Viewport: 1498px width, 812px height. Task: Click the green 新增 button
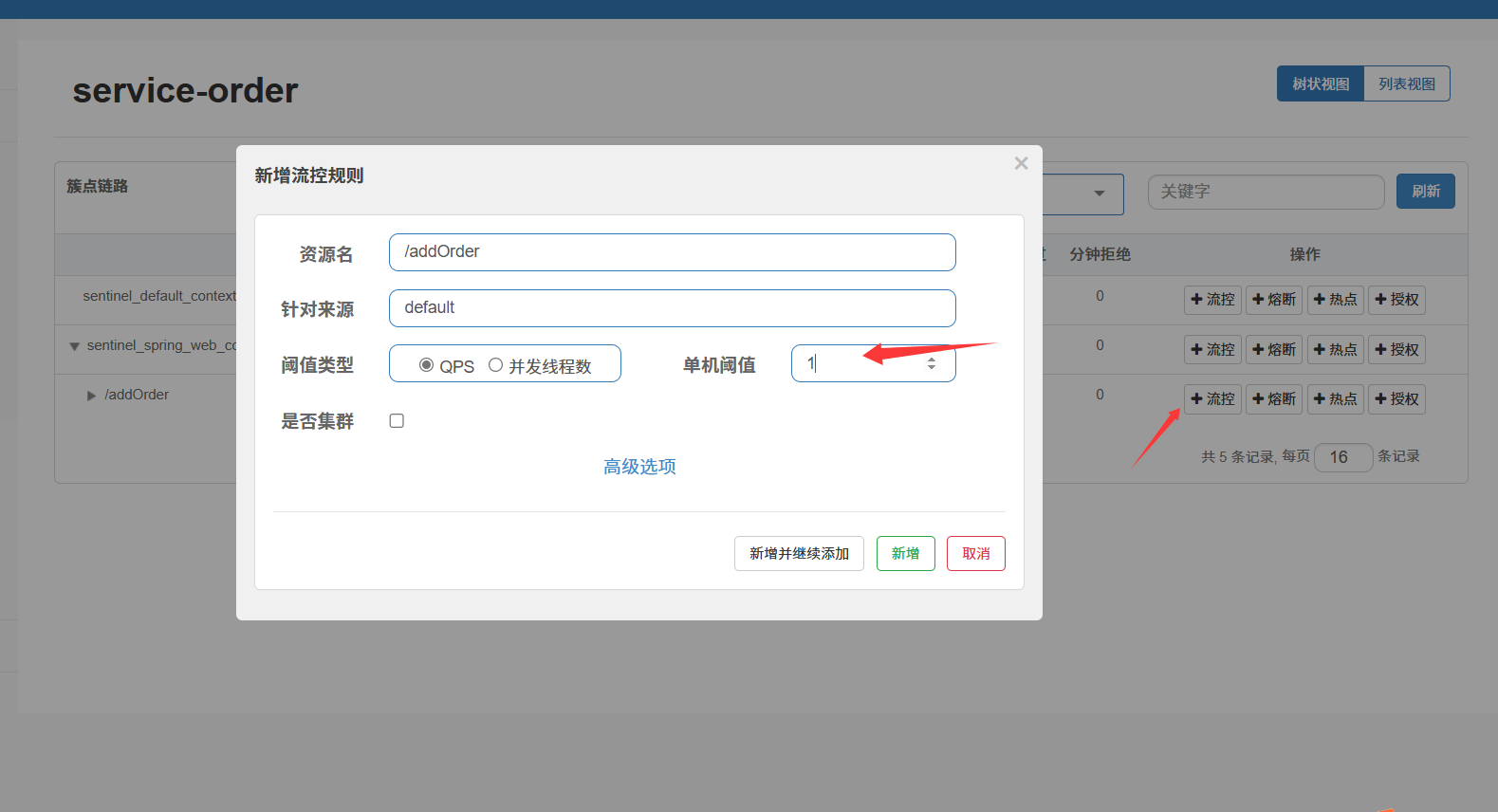point(905,554)
